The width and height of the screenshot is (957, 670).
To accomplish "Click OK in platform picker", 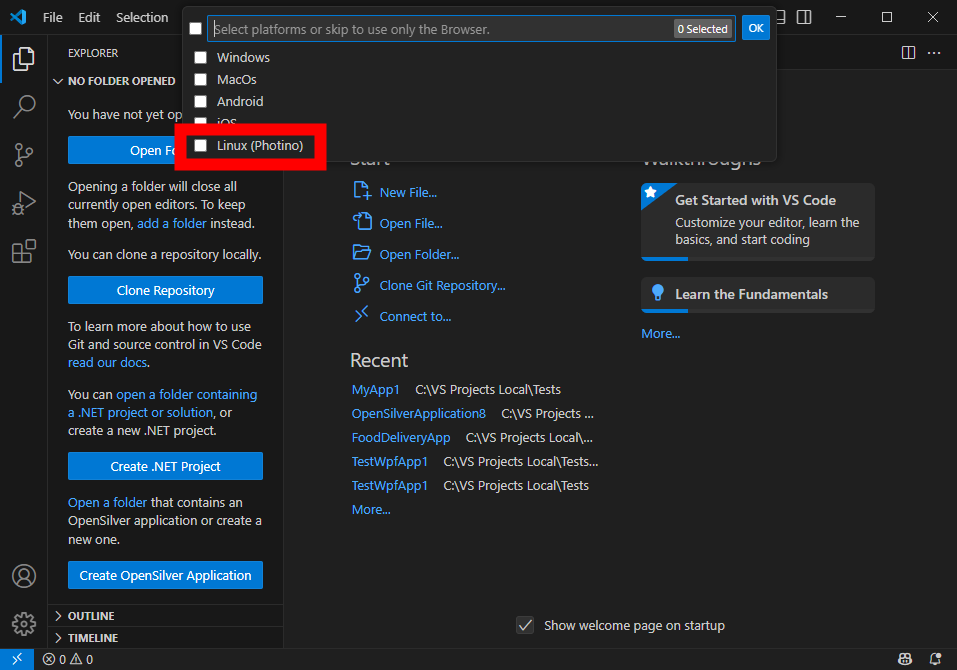I will tap(756, 28).
